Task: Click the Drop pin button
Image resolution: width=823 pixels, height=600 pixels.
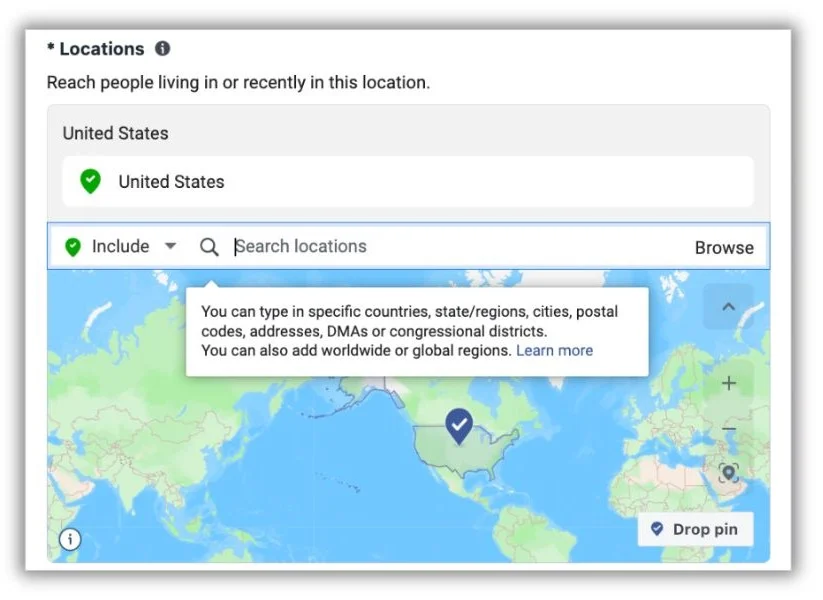Action: click(x=695, y=529)
